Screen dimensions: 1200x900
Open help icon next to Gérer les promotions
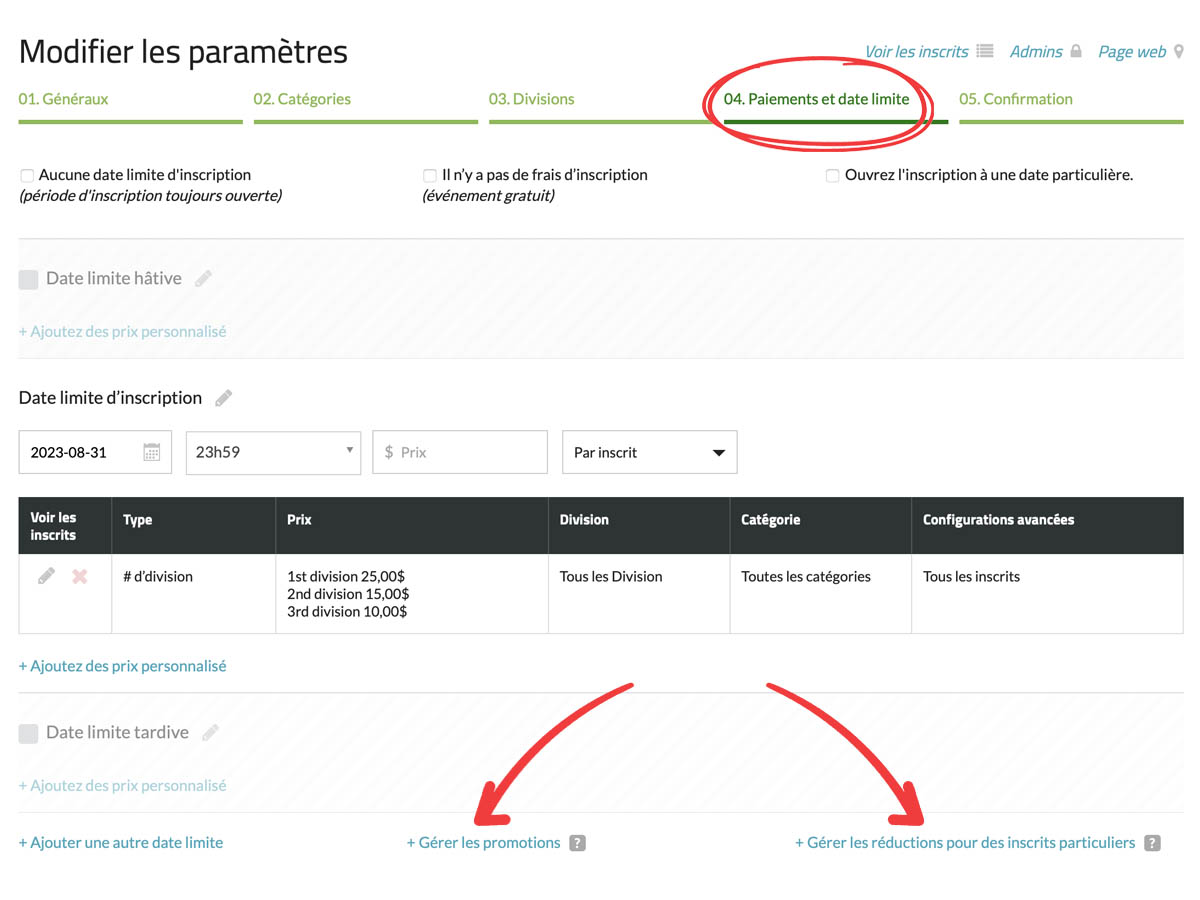tap(577, 843)
